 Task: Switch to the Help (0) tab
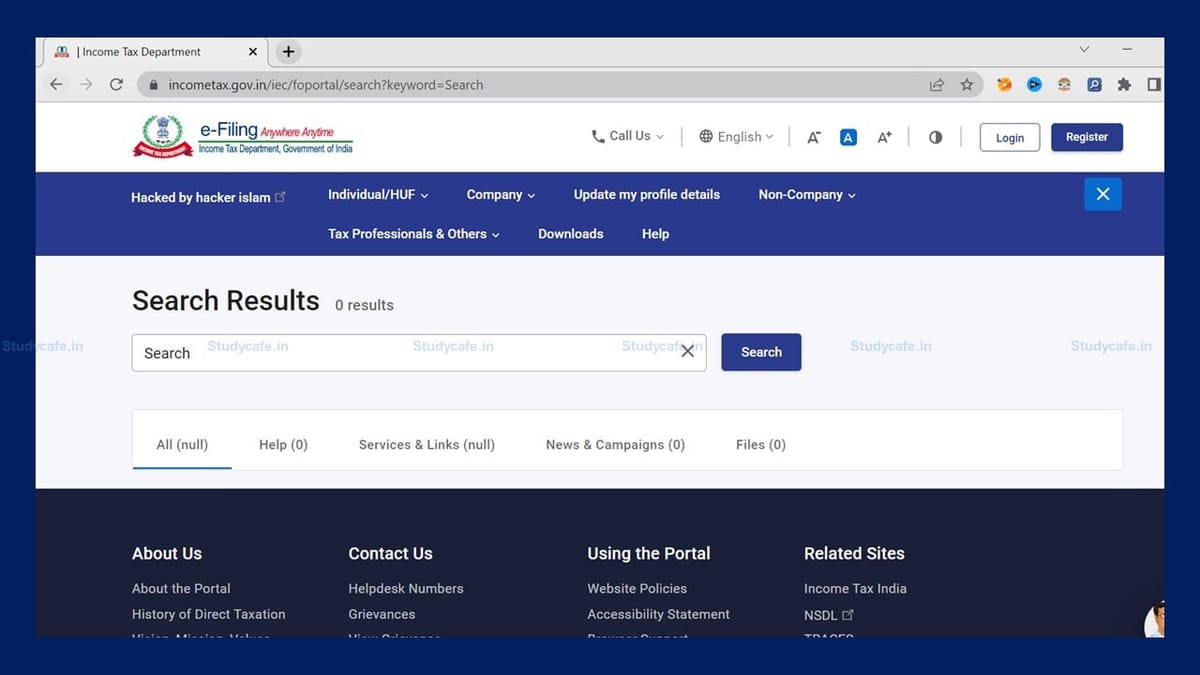point(283,445)
